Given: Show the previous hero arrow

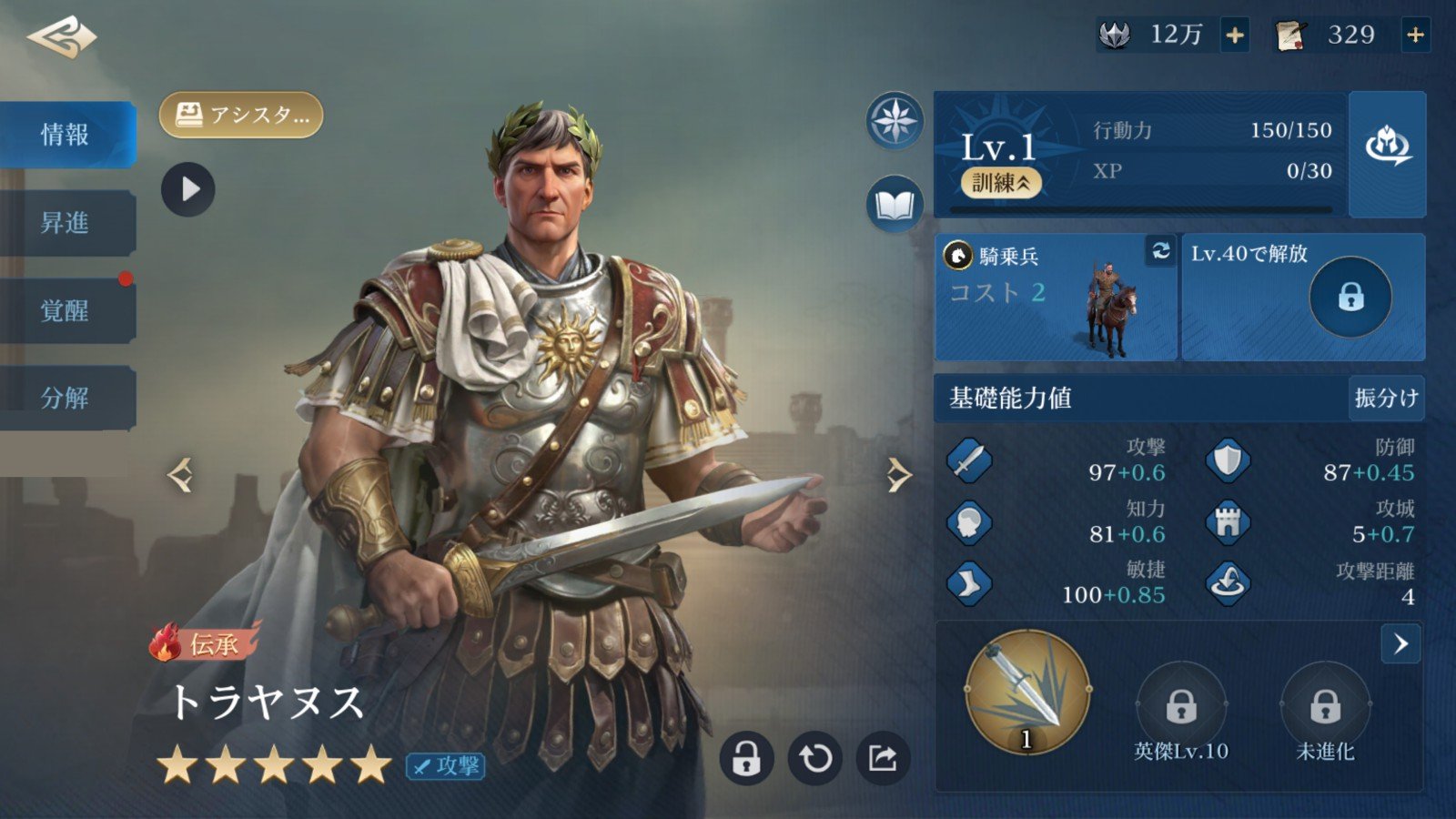Looking at the screenshot, I should 180,474.
